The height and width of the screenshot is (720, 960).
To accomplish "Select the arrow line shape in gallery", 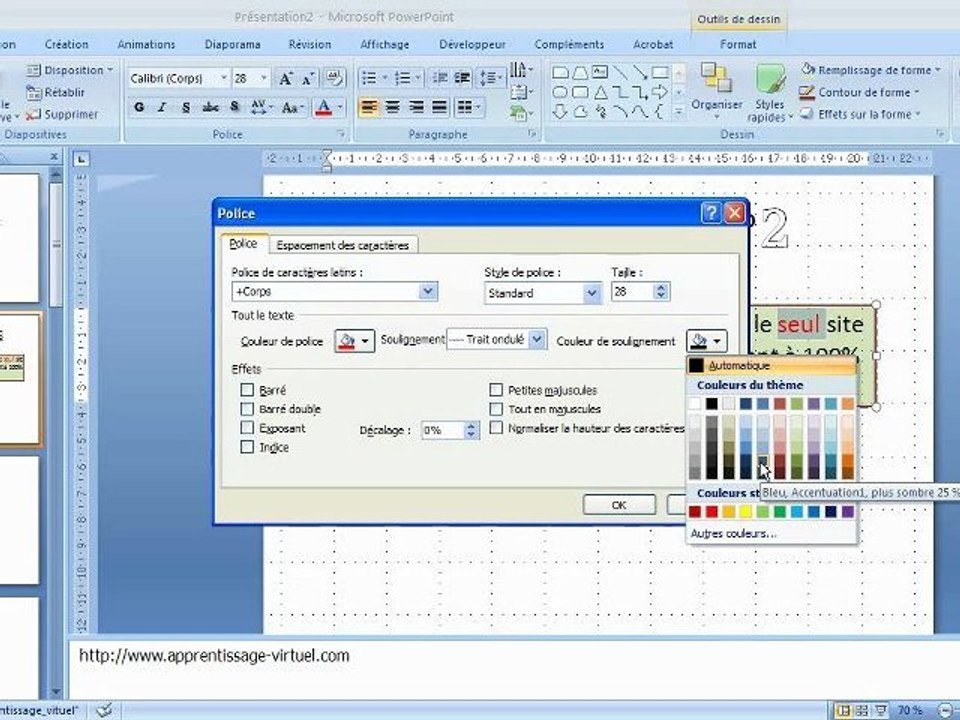I will 640,72.
